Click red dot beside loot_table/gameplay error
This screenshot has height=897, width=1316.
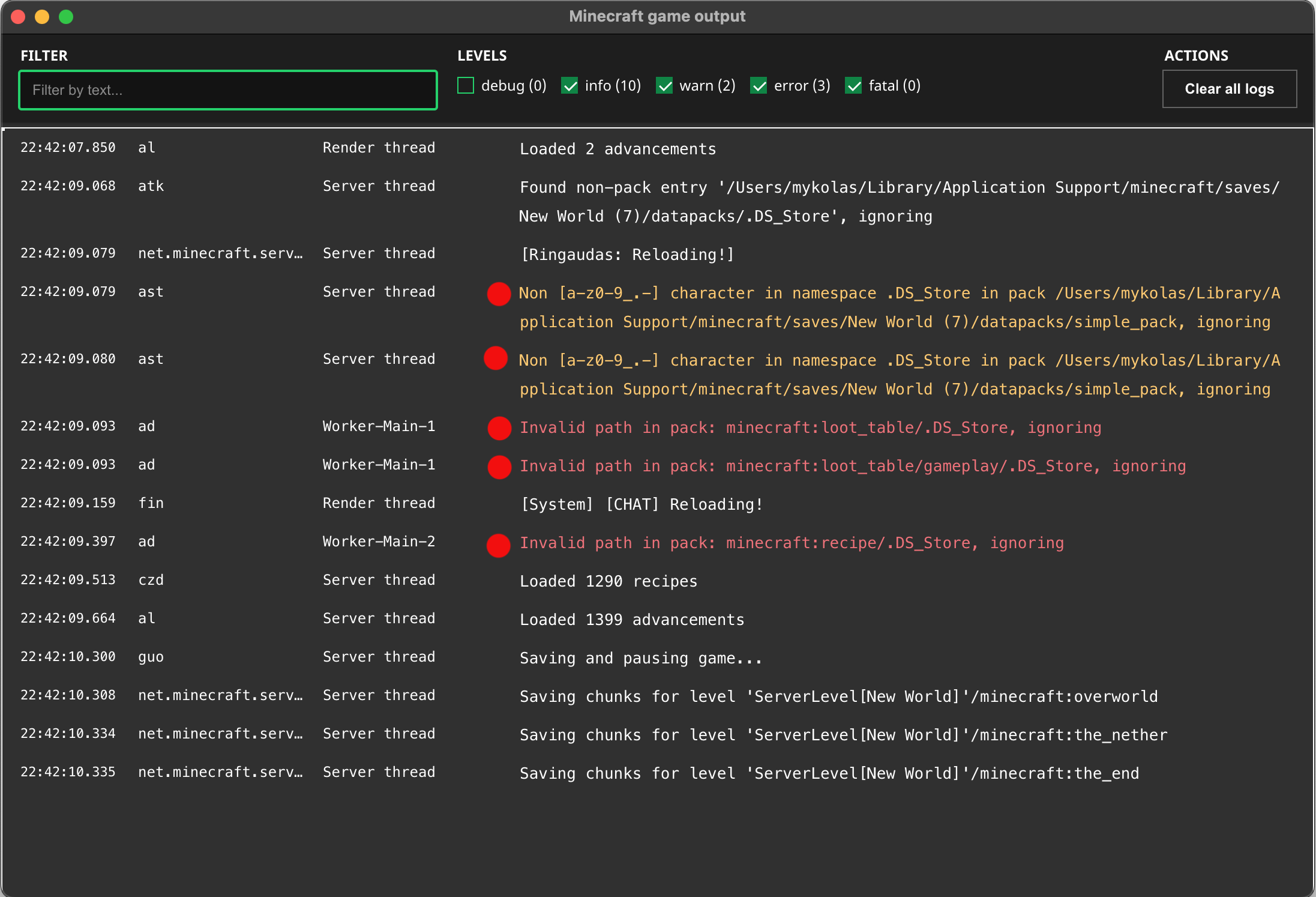tap(499, 467)
